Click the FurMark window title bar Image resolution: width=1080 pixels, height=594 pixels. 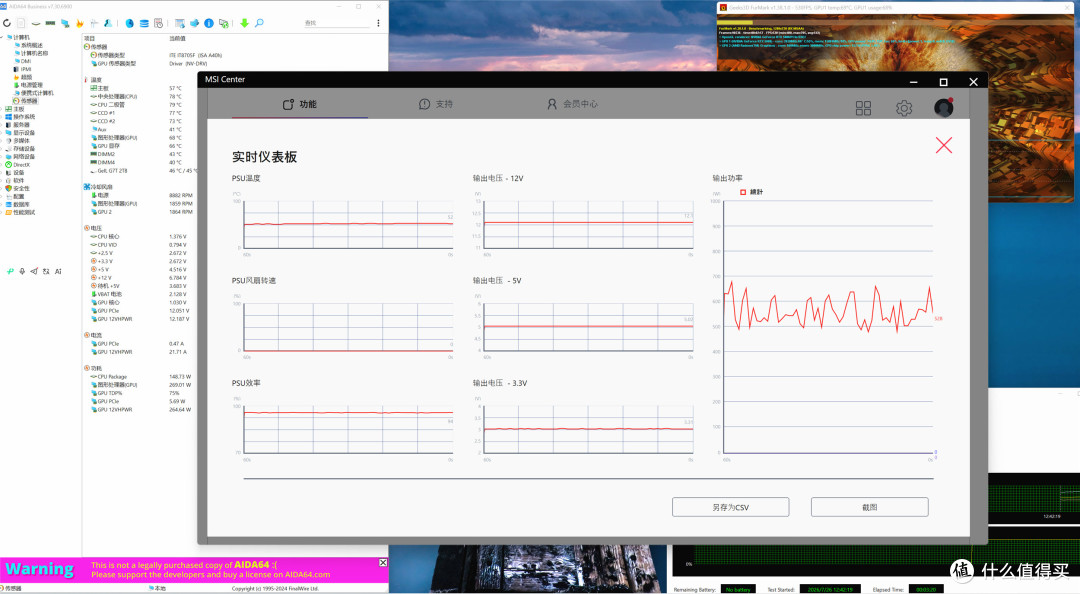click(x=895, y=8)
